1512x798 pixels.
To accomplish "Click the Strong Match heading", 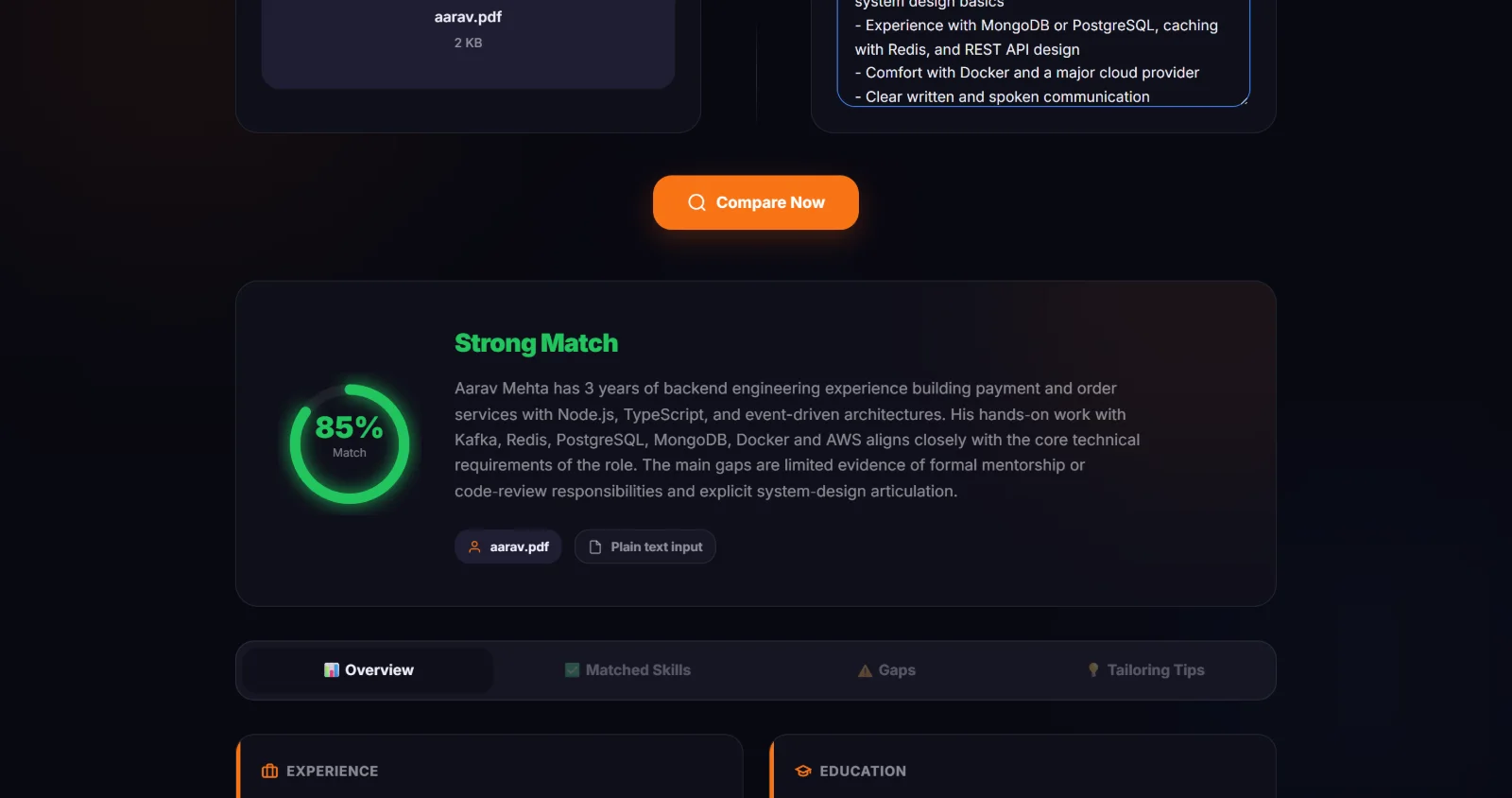I will [536, 343].
